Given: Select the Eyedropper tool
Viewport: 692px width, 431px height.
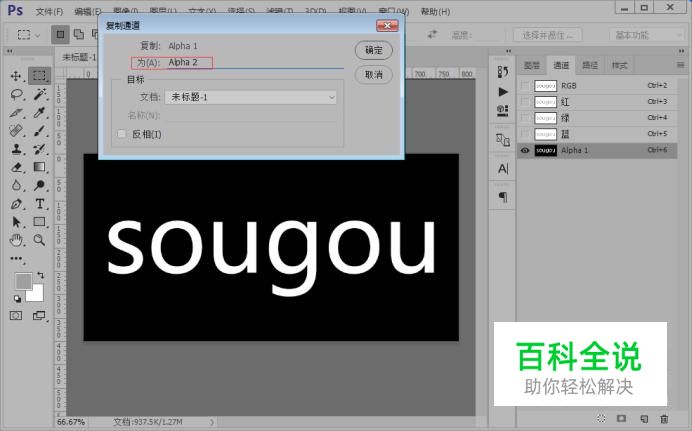Looking at the screenshot, I should pyautogui.click(x=39, y=112).
